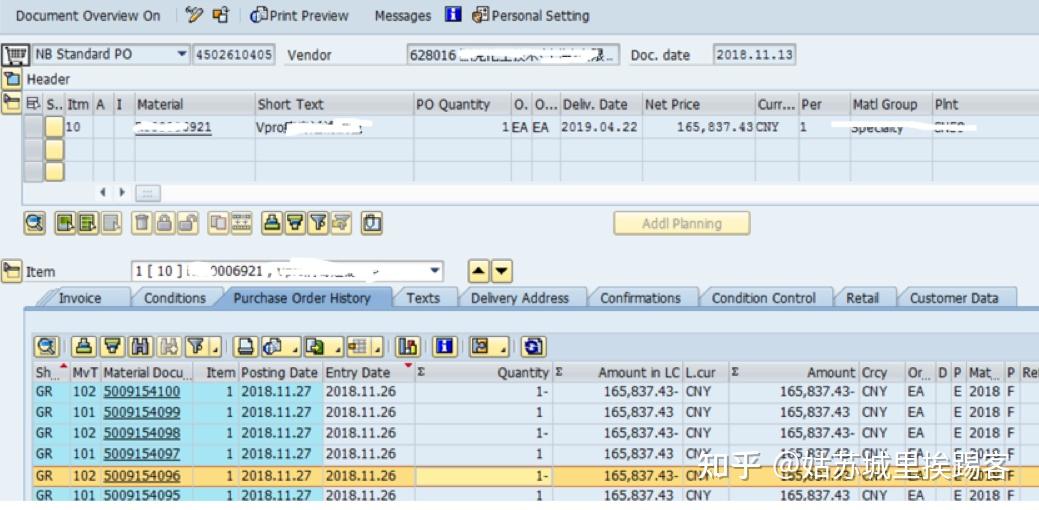The width and height of the screenshot is (1039, 510).
Task: Click Document Overview On button
Action: (x=88, y=15)
